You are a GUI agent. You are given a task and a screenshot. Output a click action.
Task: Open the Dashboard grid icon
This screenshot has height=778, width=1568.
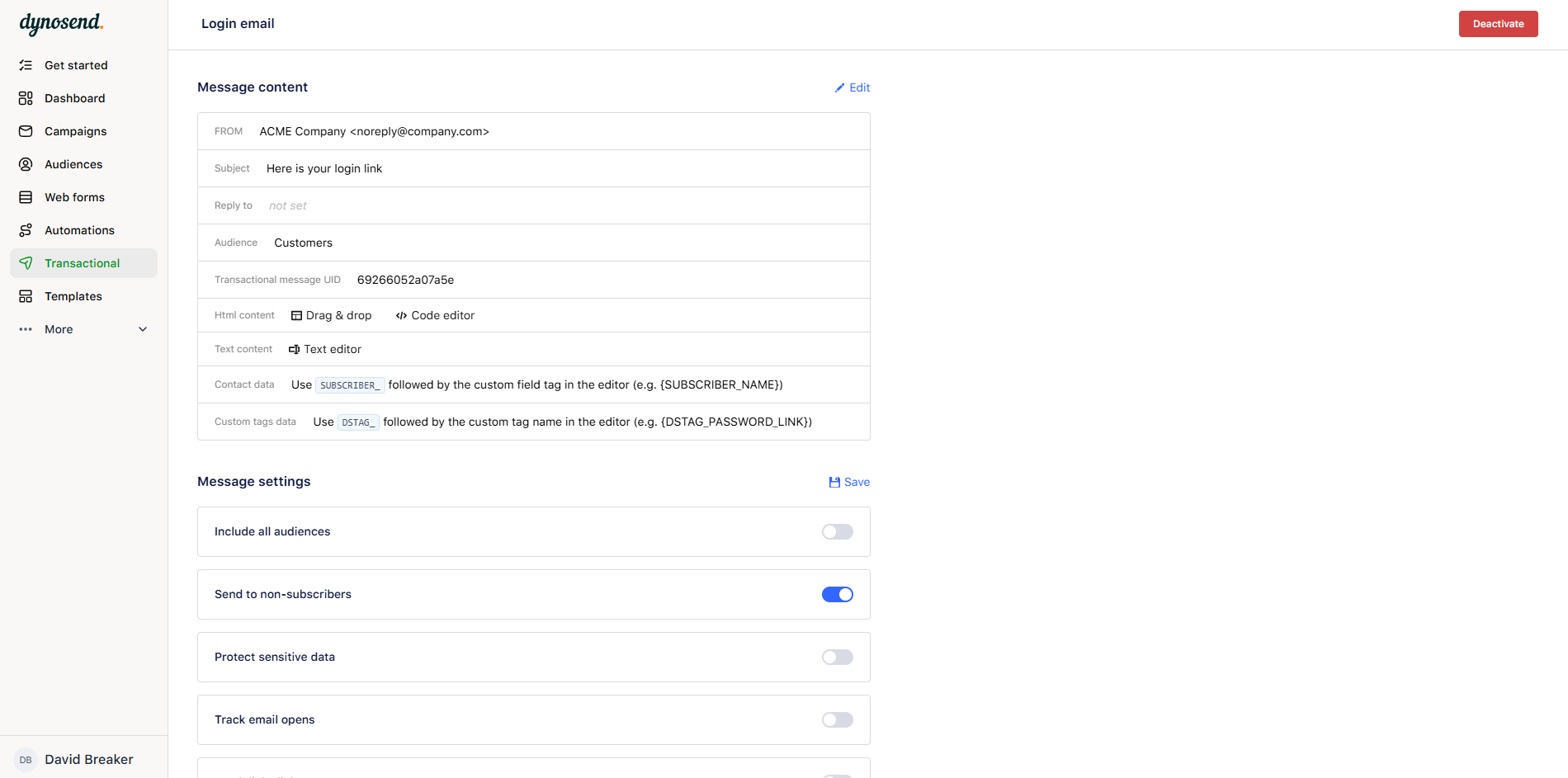(x=25, y=98)
